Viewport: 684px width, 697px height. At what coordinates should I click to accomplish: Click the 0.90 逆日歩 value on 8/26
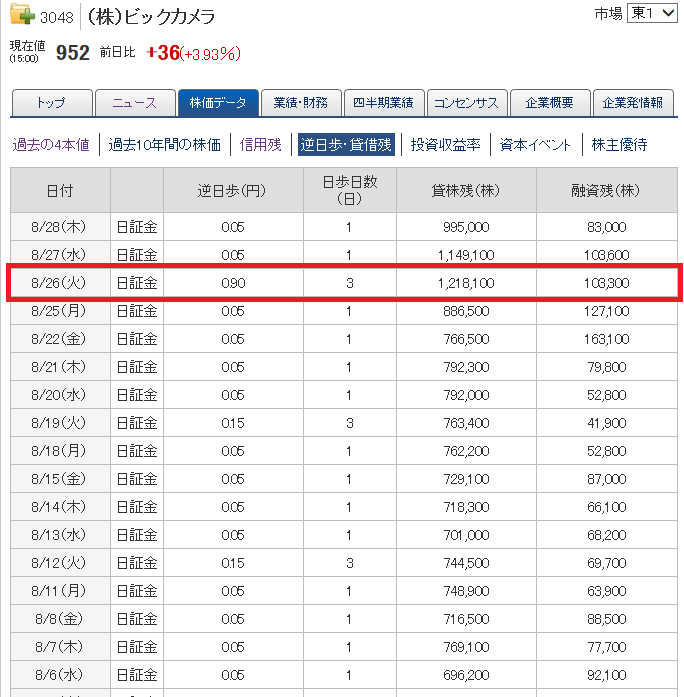click(x=233, y=283)
